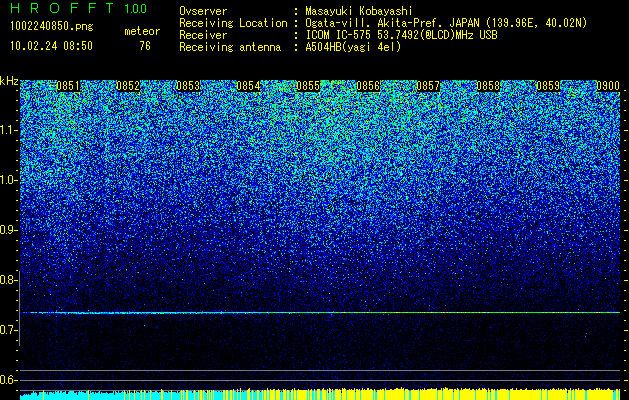Click the meteor count 76
Viewport: 629px width, 400px height.
tap(145, 46)
